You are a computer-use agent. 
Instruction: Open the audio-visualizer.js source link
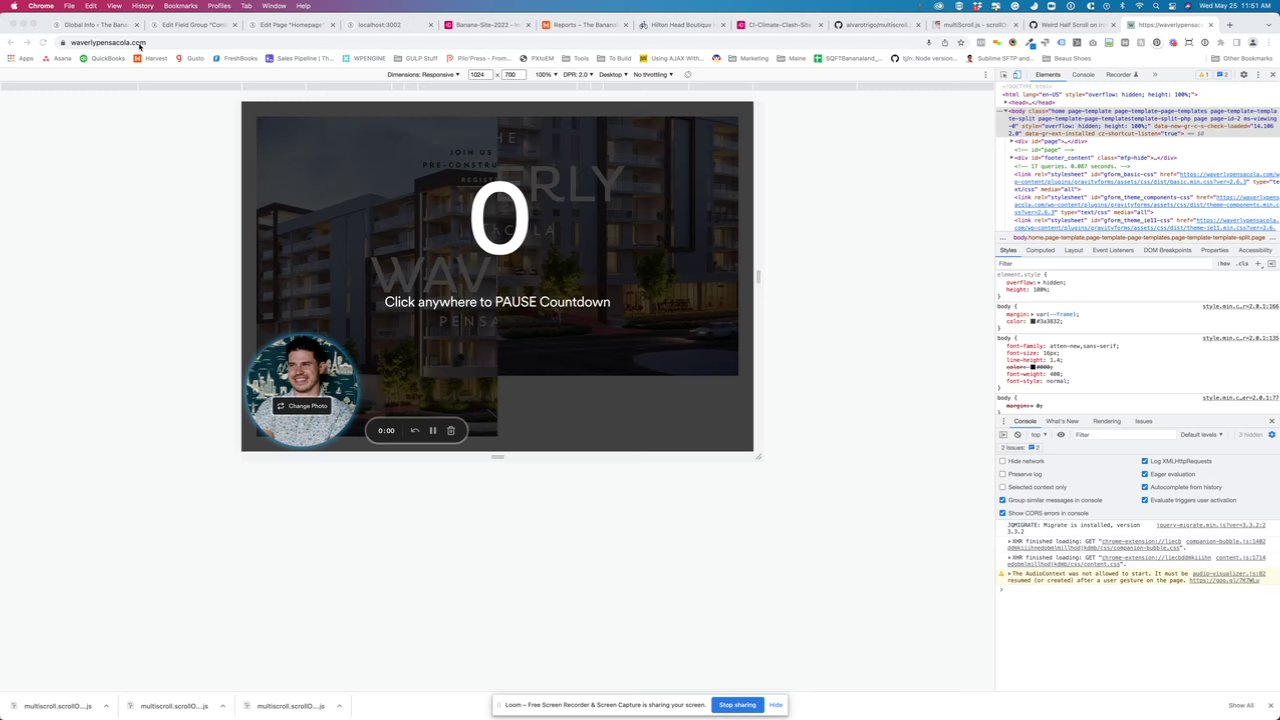pyautogui.click(x=1228, y=574)
